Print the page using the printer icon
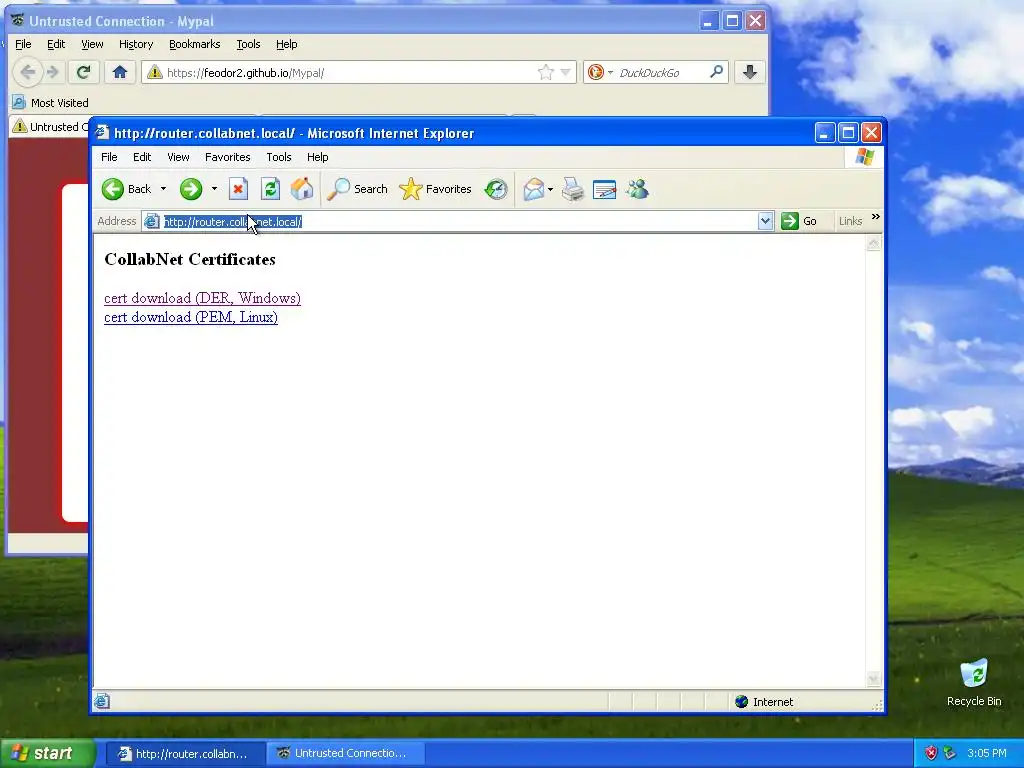Screen dimensions: 1024x768 [x=573, y=189]
